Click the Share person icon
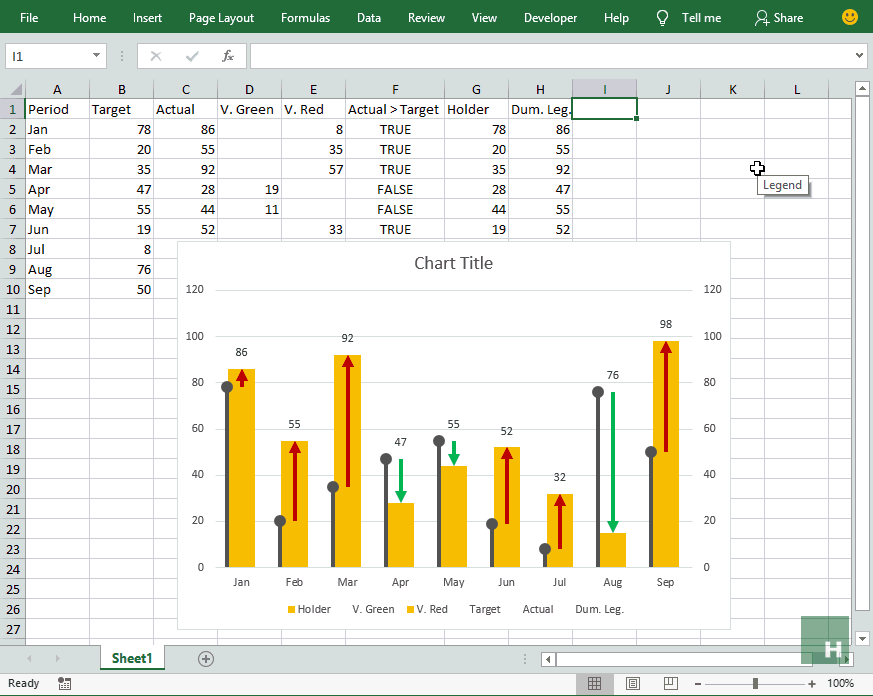873x696 pixels. [761, 18]
